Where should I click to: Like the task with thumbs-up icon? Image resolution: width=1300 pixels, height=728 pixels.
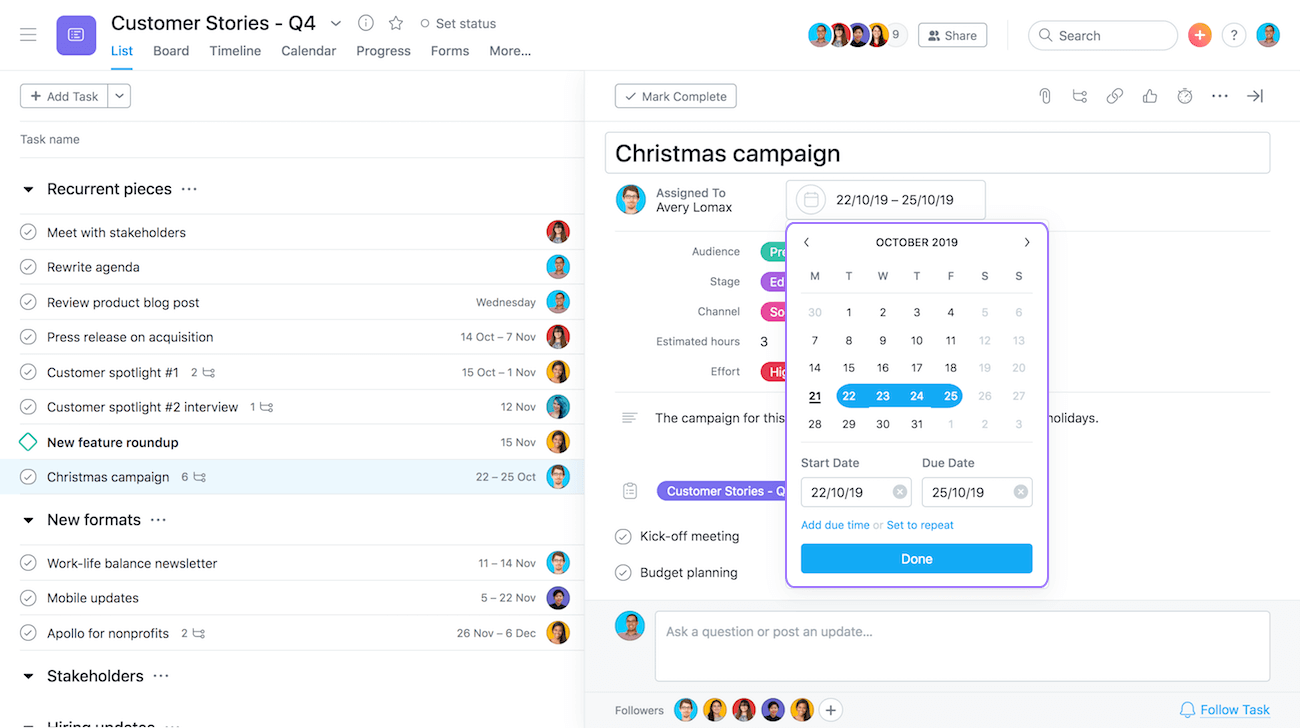coord(1150,96)
